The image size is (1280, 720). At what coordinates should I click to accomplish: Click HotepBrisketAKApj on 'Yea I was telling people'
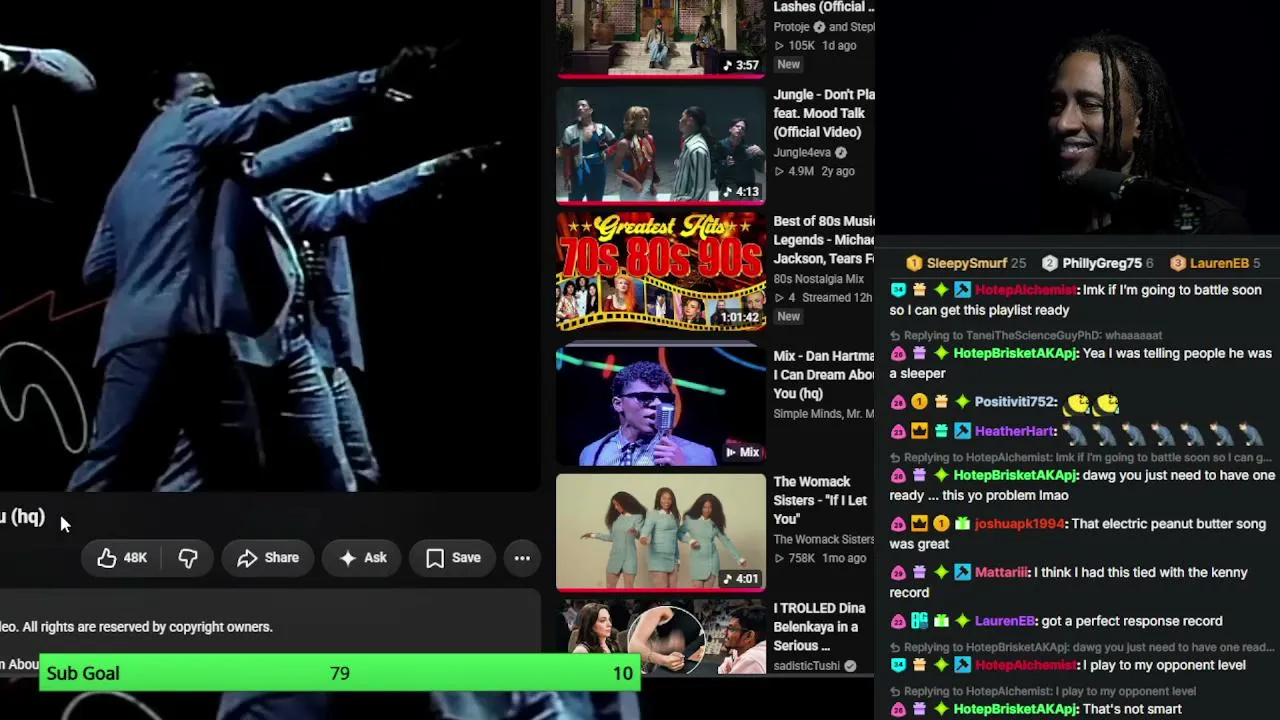[1016, 354]
